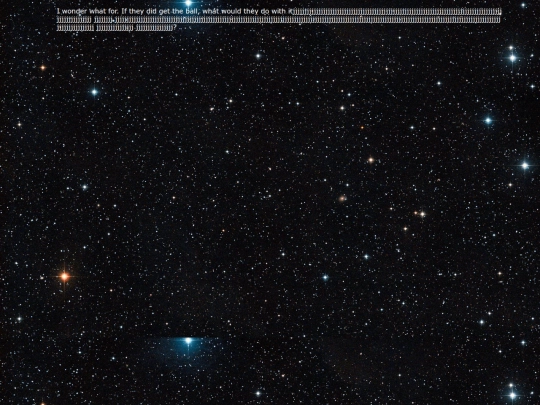Screen dimensions: 540x405
Task: Click the sentence "I wonder what for."
Action: click(x=87, y=11)
